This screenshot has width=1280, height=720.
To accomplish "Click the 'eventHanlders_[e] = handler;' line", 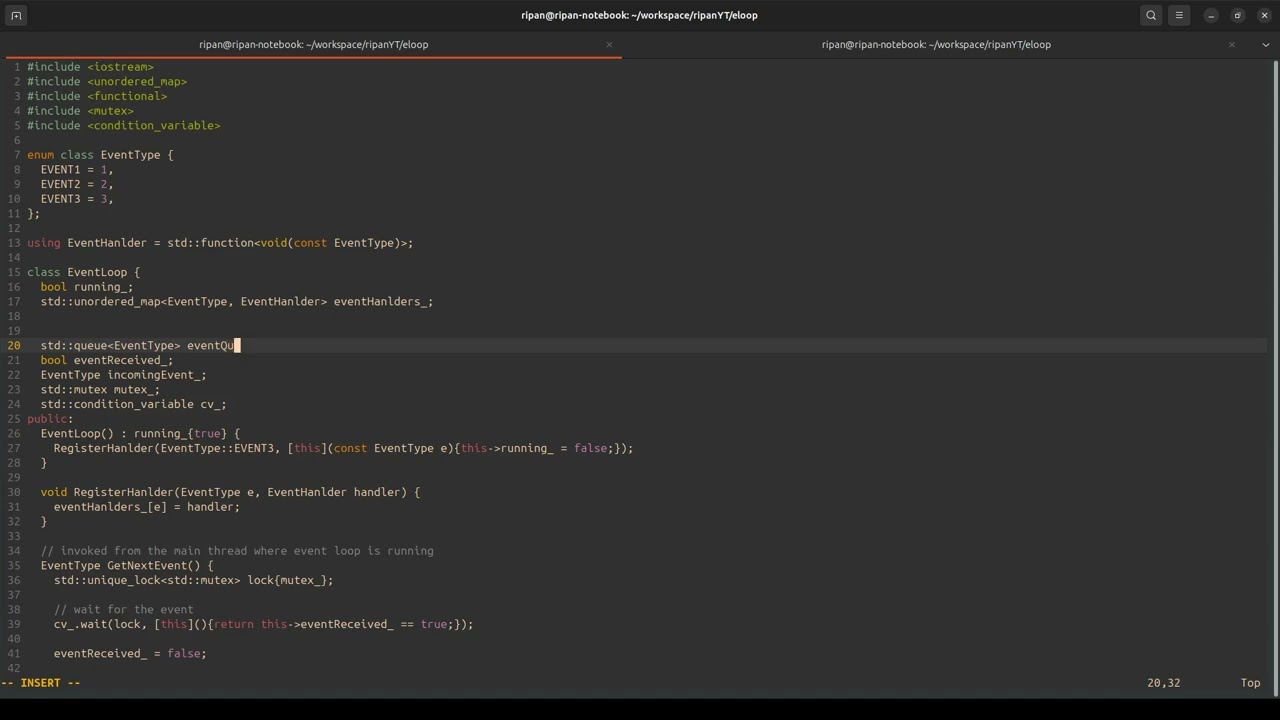I will [x=147, y=507].
